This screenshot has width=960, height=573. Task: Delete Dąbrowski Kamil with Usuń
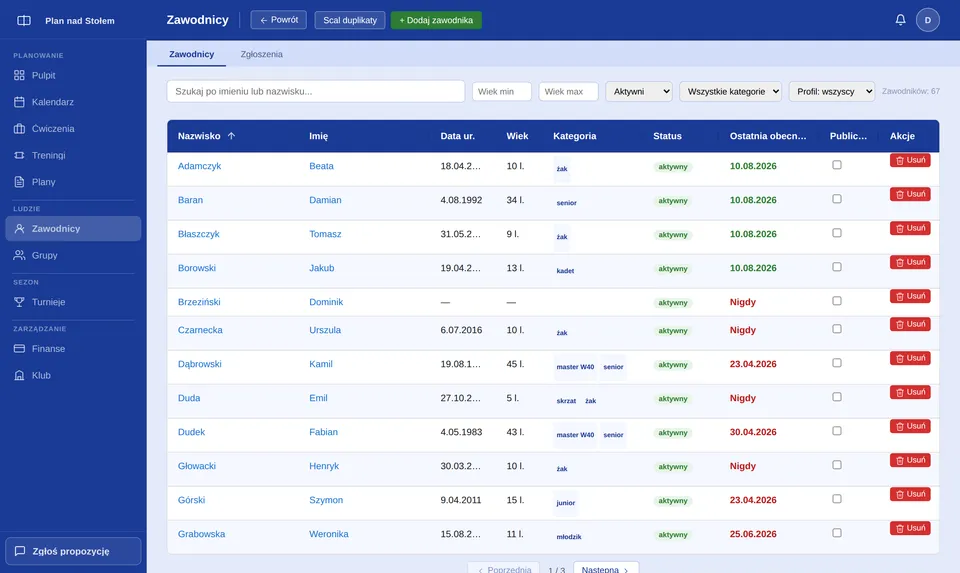tap(910, 358)
